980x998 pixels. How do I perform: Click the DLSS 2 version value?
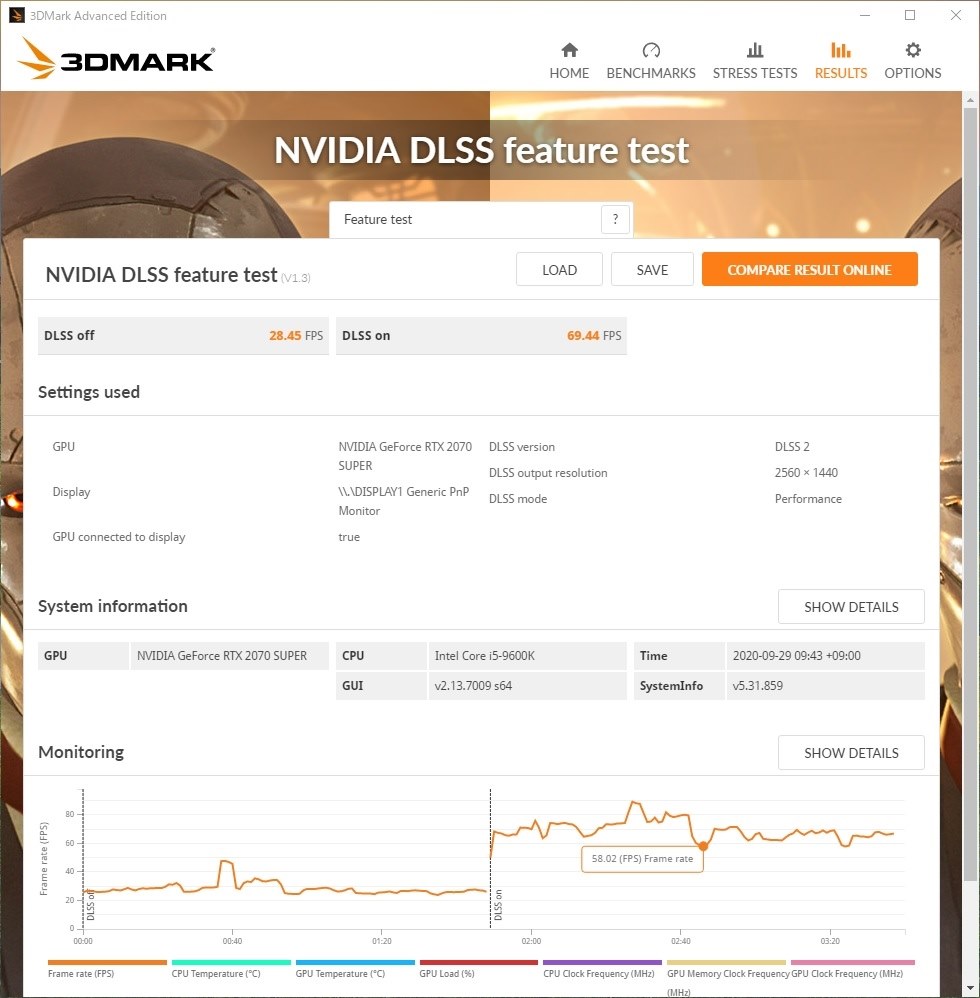point(792,447)
